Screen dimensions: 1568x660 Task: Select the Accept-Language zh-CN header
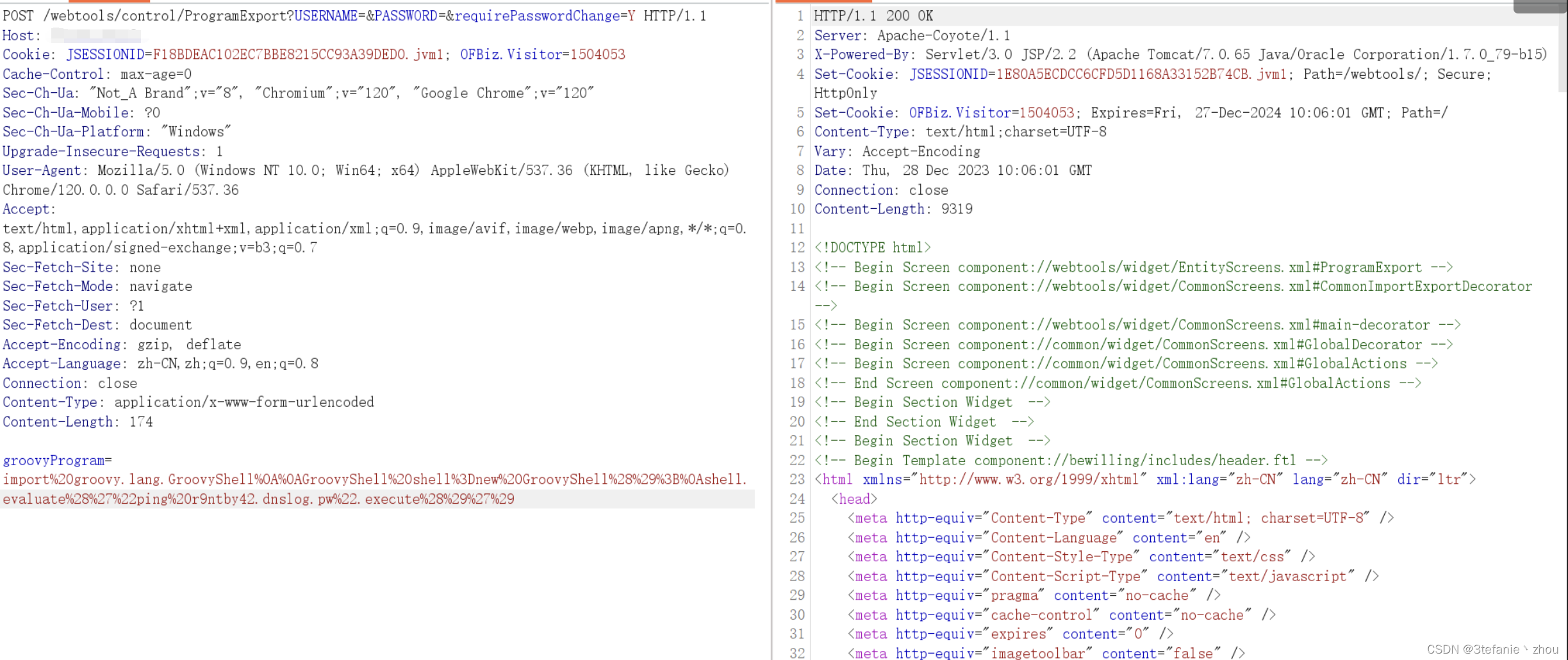pos(161,363)
